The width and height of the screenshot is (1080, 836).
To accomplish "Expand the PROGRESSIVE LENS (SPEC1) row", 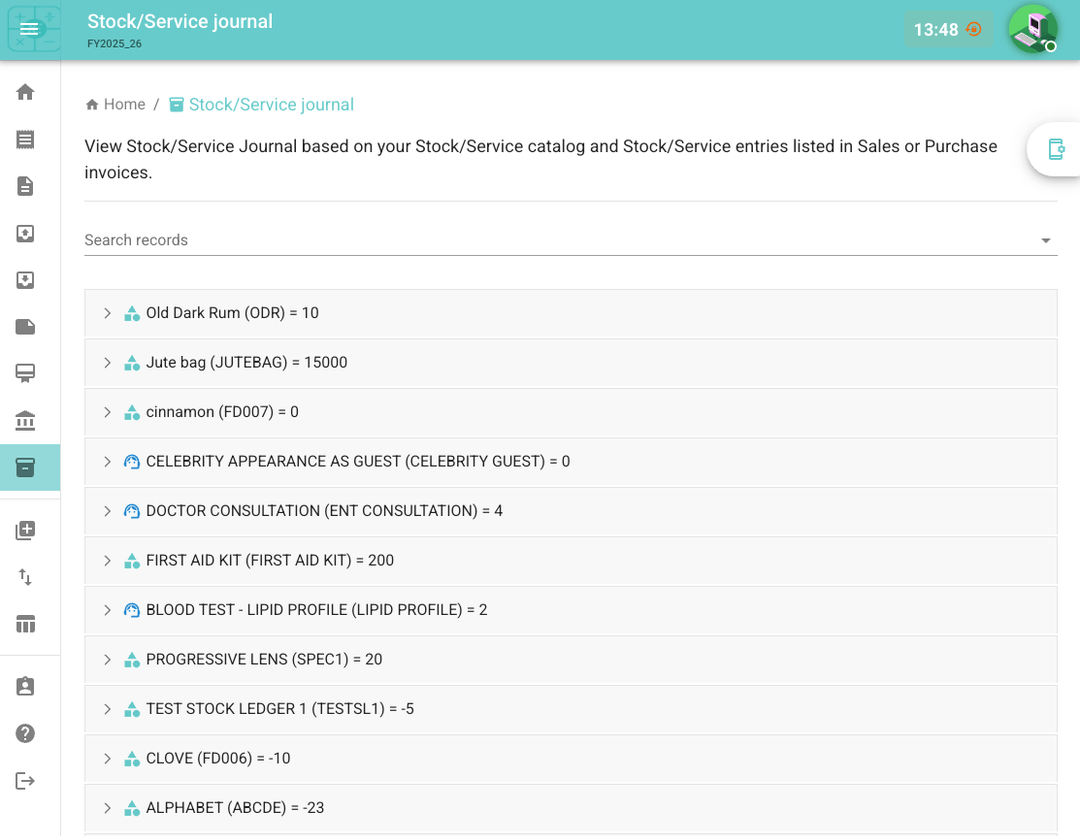I will 108,659.
